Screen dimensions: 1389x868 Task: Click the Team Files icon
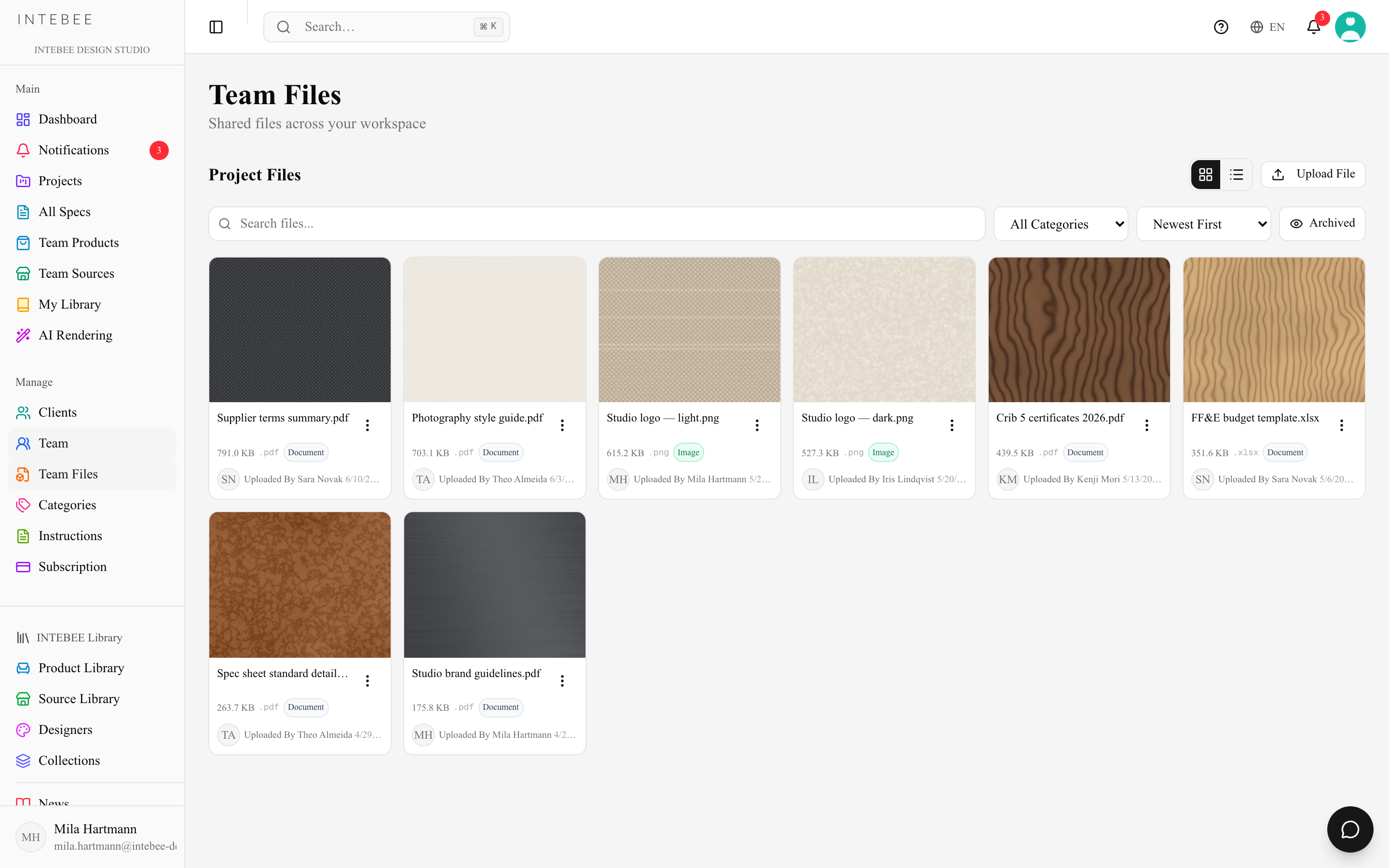23,474
